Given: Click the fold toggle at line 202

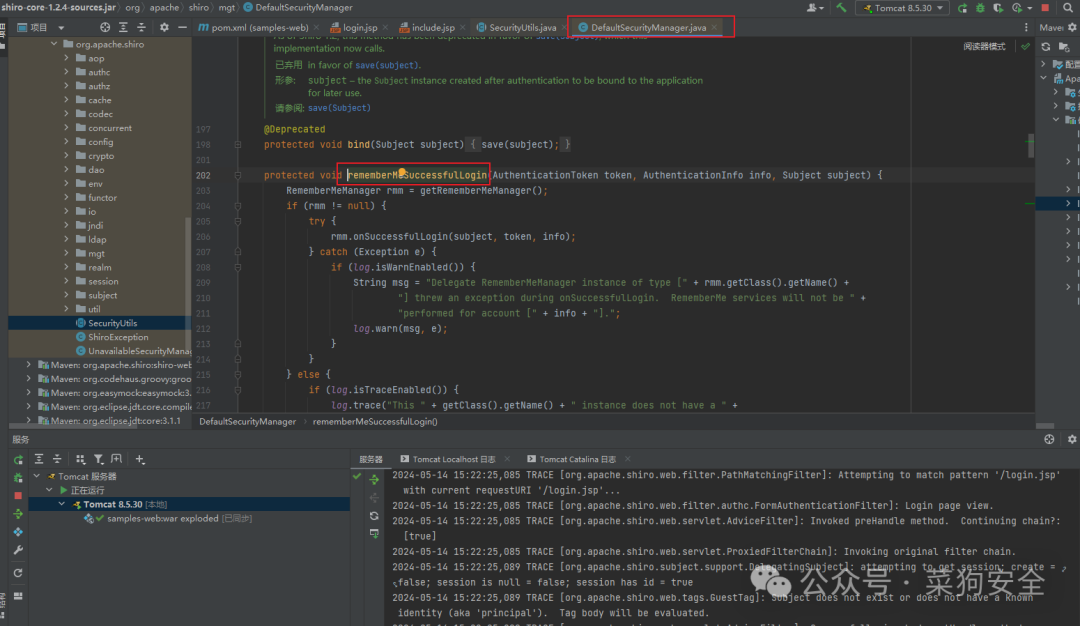Looking at the screenshot, I should click(238, 176).
